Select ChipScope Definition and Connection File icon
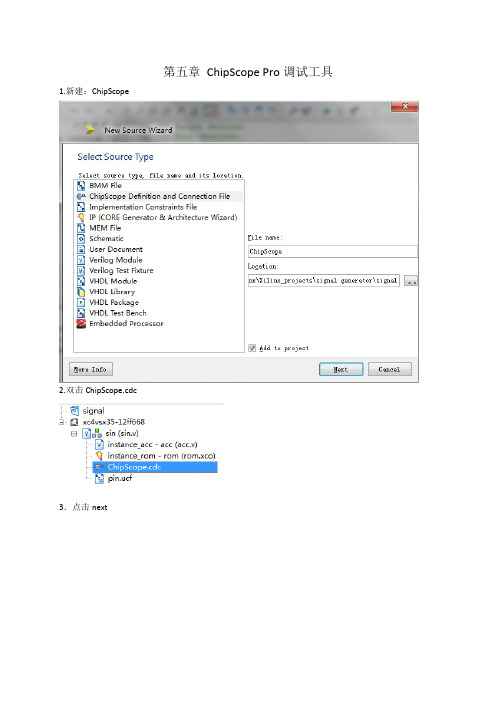The width and height of the screenshot is (496, 702). tap(81, 196)
